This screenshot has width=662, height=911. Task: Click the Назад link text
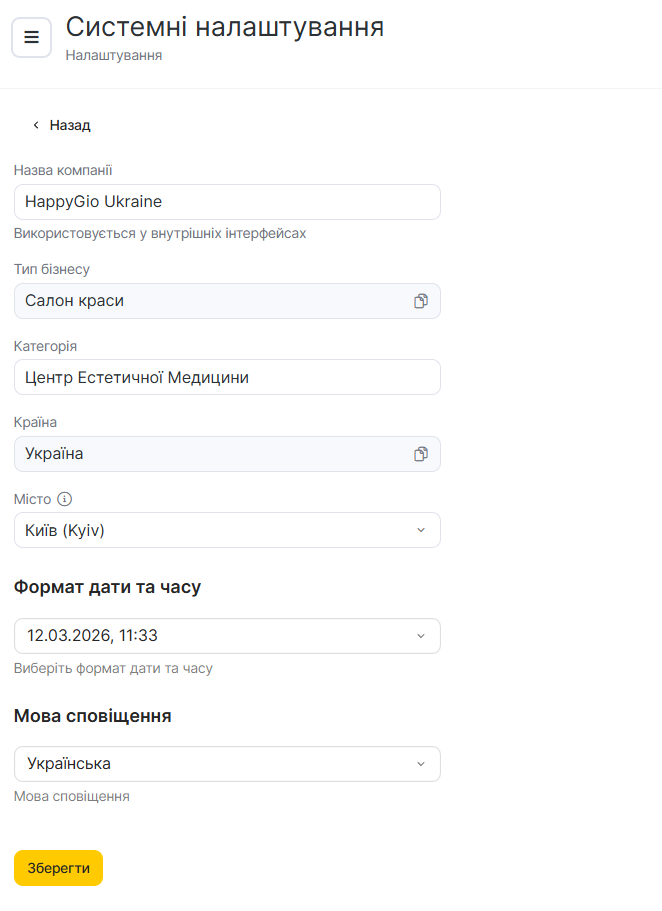(x=70, y=126)
